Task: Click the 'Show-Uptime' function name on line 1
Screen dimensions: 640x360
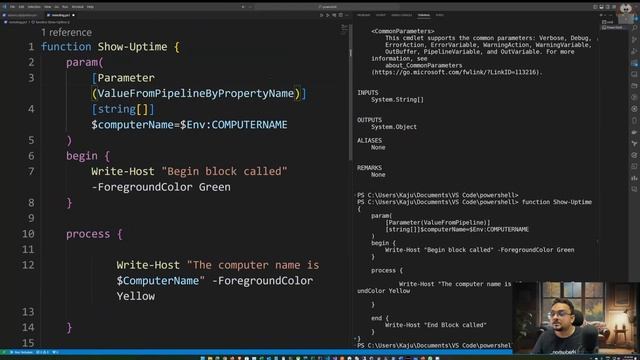Action: pyautogui.click(x=132, y=47)
